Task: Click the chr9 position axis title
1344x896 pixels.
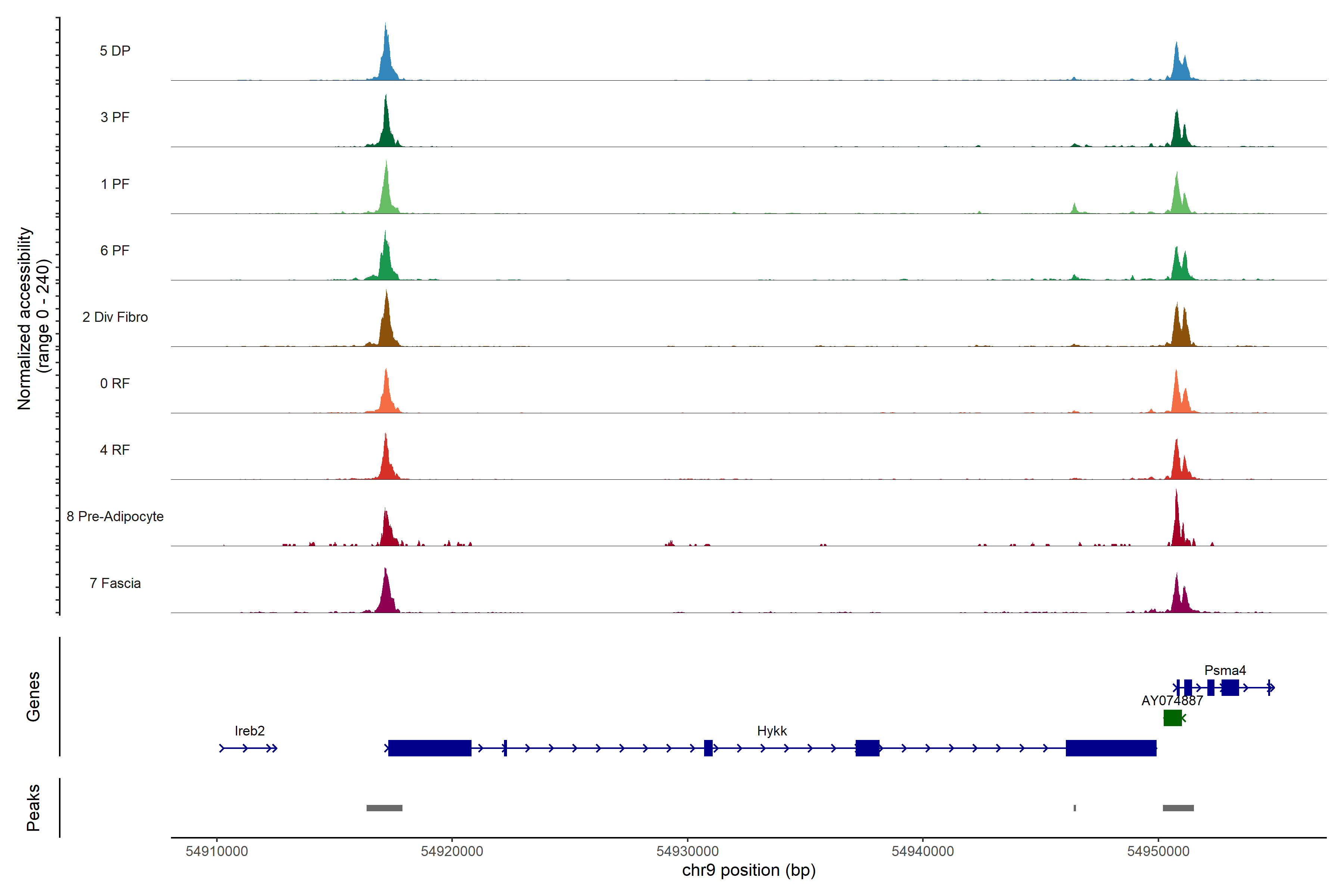Action: (x=749, y=870)
